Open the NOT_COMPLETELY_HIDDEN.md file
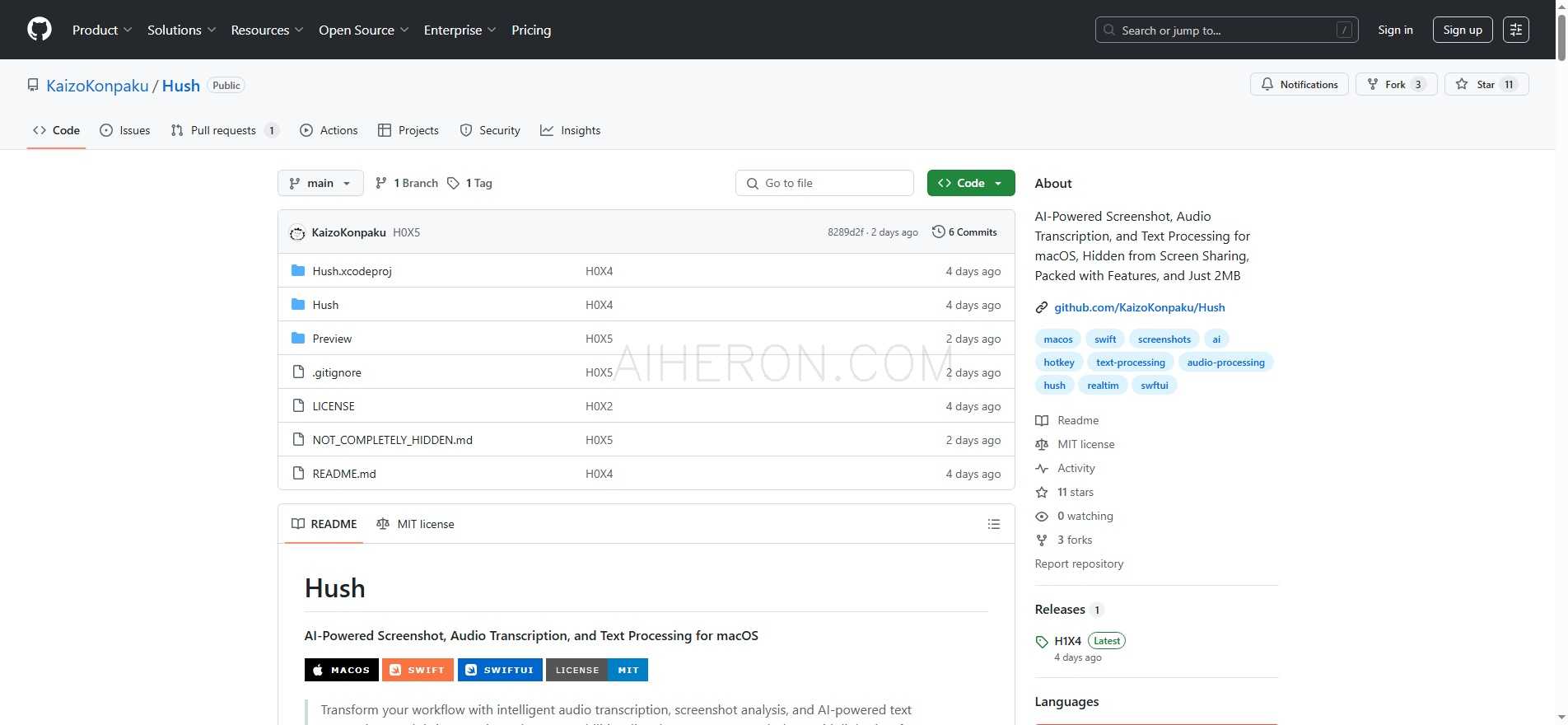The width and height of the screenshot is (1568, 725). click(392, 440)
